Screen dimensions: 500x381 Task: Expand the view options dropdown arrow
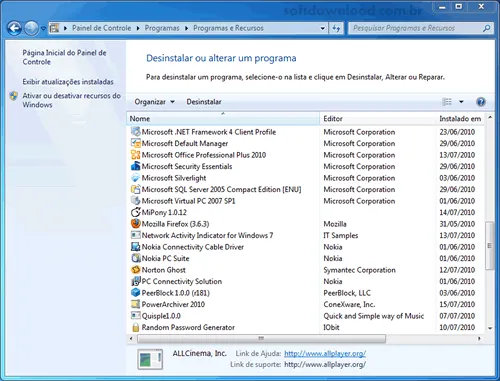coord(461,102)
